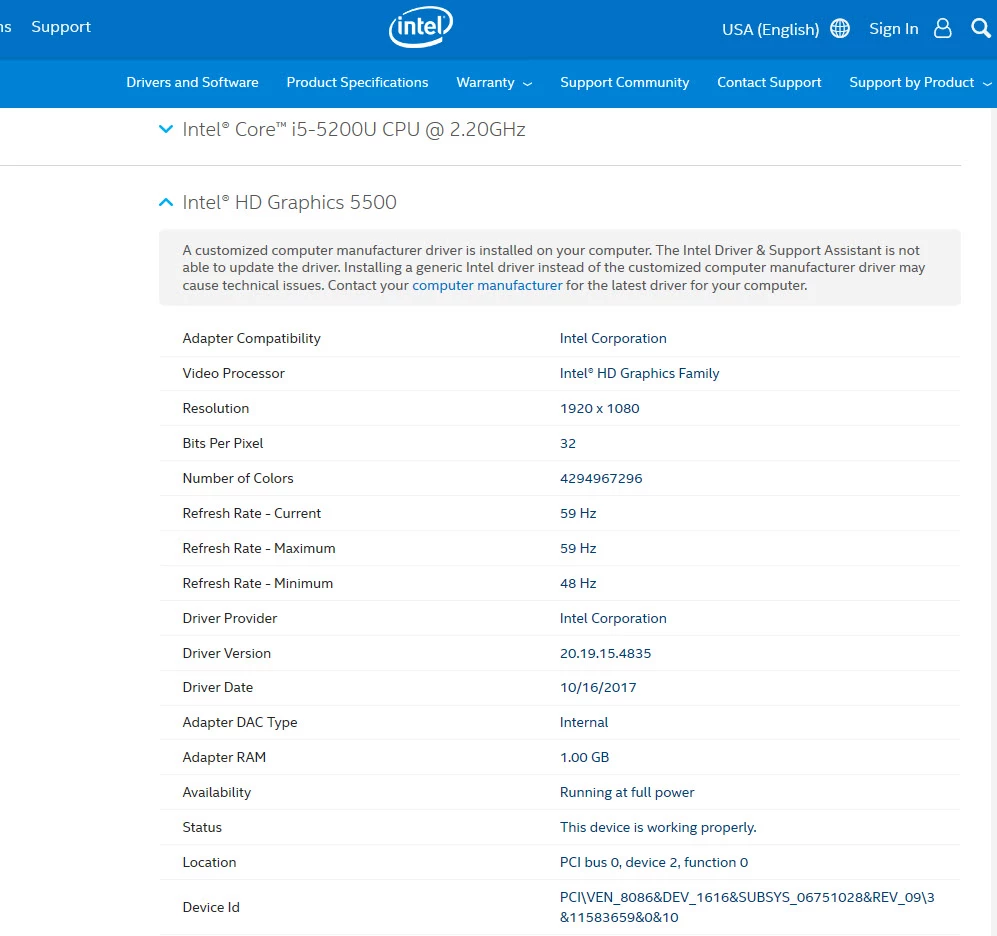Image resolution: width=997 pixels, height=936 pixels.
Task: Click the Driver Provider label
Action: [x=230, y=618]
